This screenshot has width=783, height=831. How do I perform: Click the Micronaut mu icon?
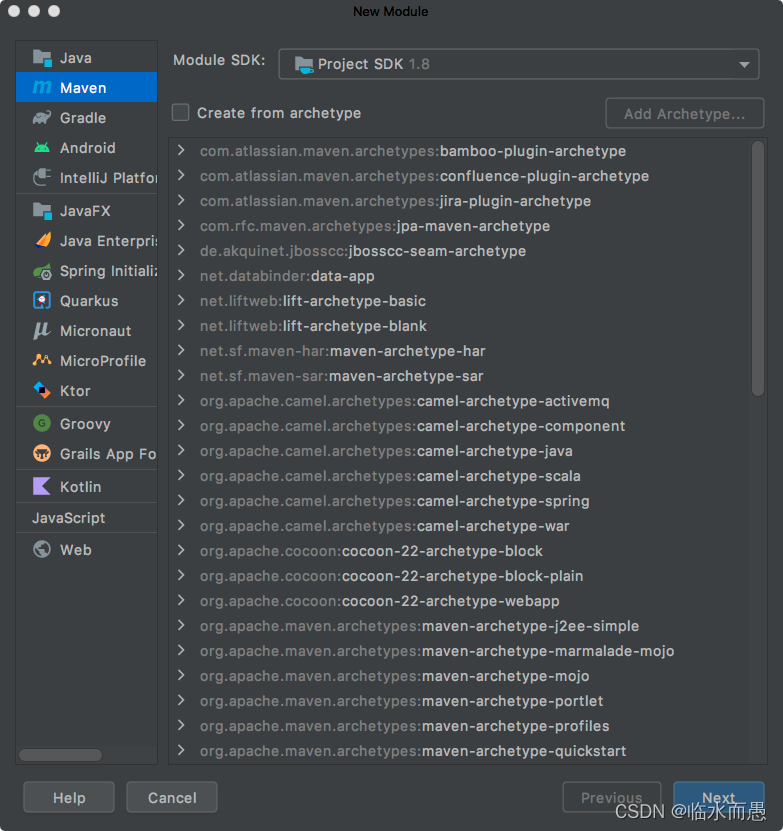[42, 331]
